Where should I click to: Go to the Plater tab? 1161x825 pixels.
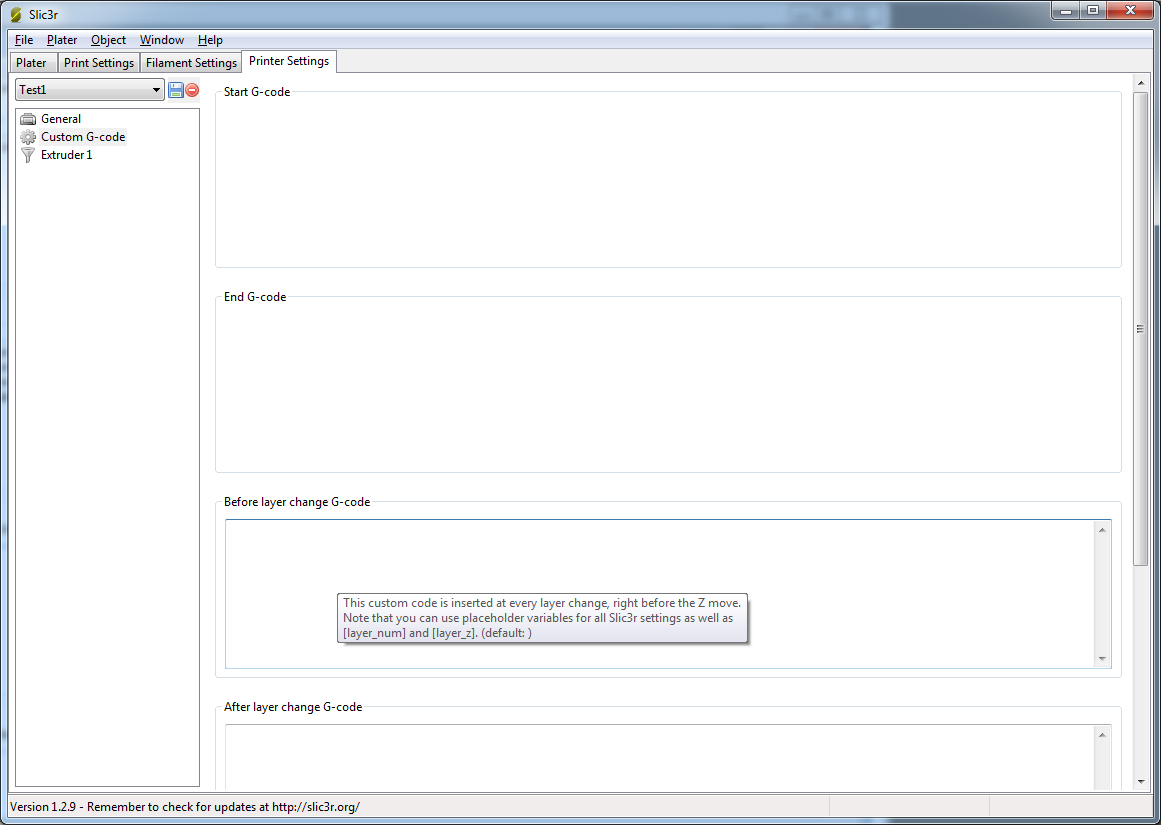pyautogui.click(x=31, y=63)
